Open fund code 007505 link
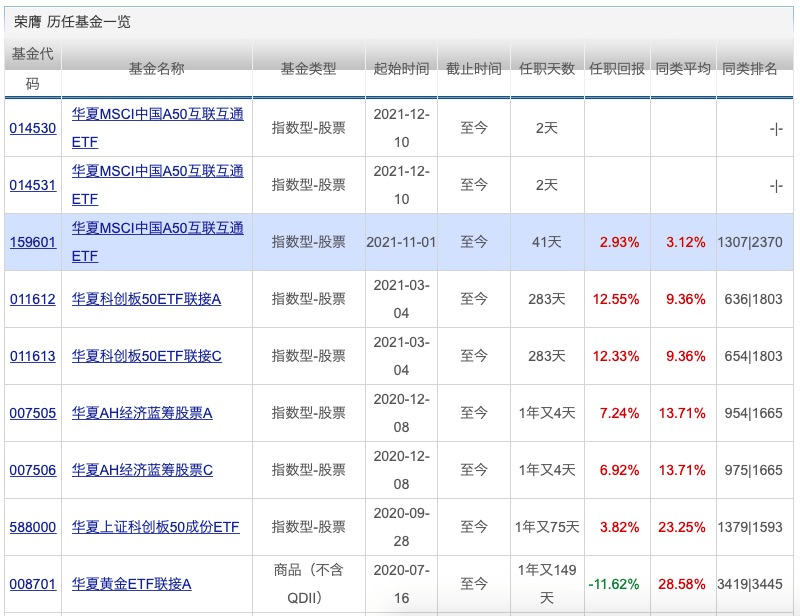The width and height of the screenshot is (800, 616). pos(32,413)
